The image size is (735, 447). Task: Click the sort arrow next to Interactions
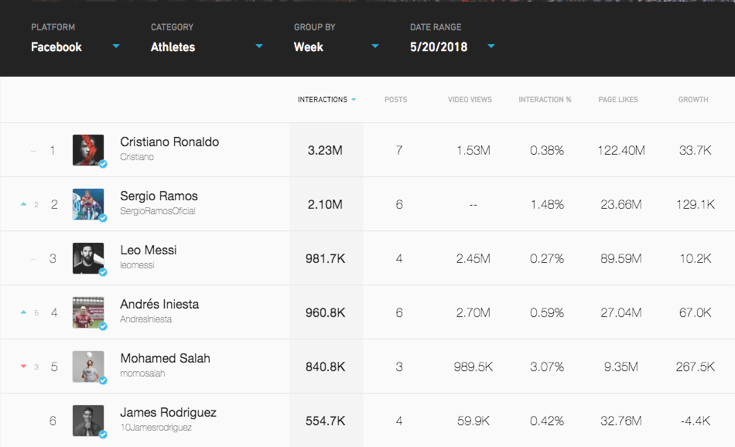point(353,100)
